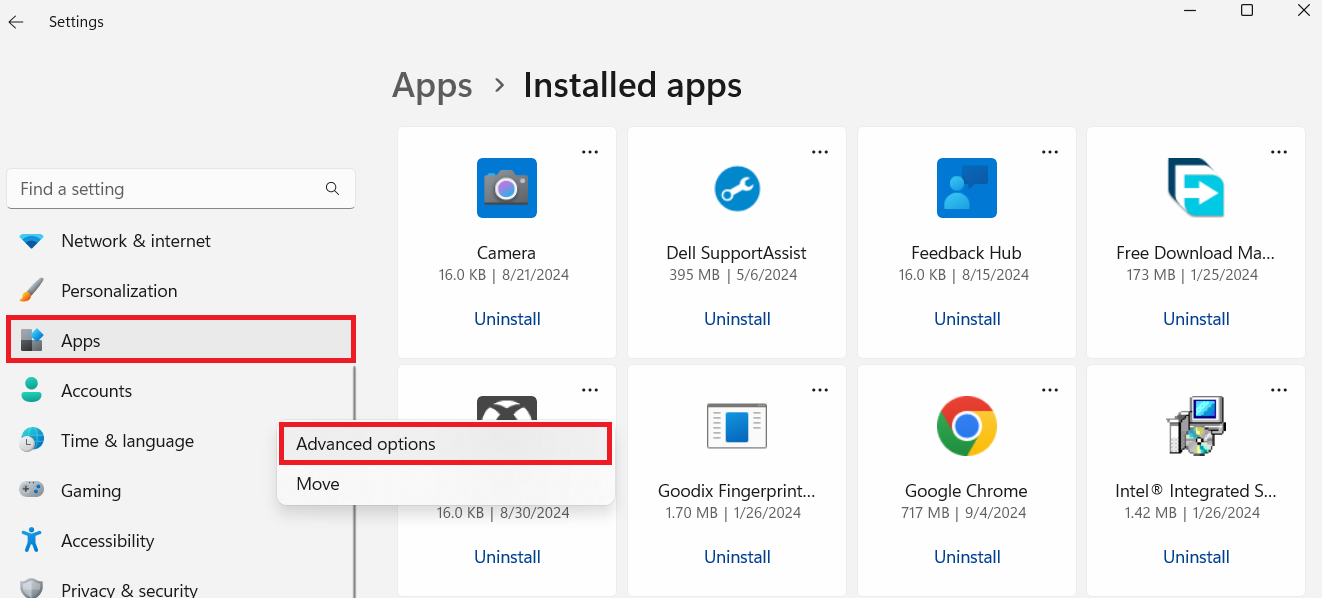
Task: Click the Privacy & security shield icon
Action: (x=32, y=589)
